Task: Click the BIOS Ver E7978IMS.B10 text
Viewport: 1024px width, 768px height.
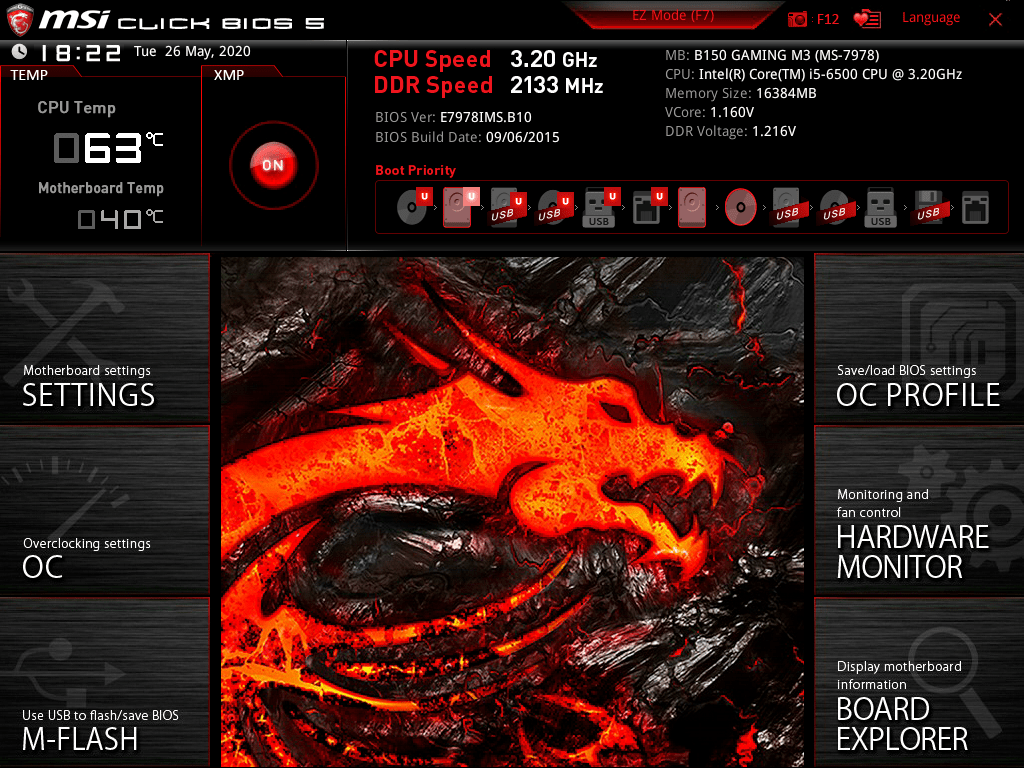Action: [x=453, y=118]
